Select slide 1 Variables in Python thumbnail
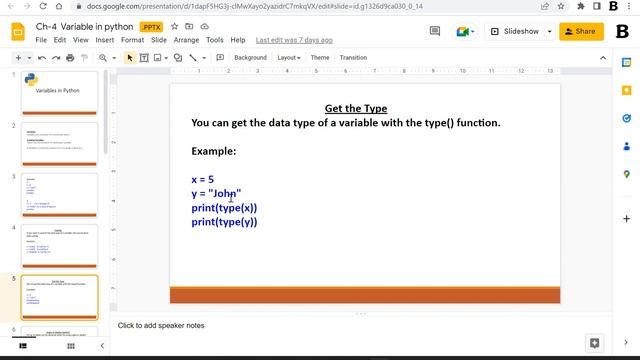 click(x=60, y=93)
